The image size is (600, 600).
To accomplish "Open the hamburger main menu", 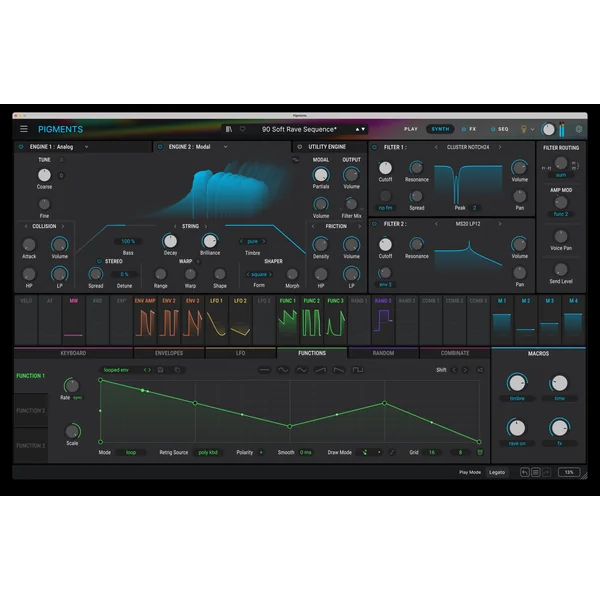I will (24, 129).
